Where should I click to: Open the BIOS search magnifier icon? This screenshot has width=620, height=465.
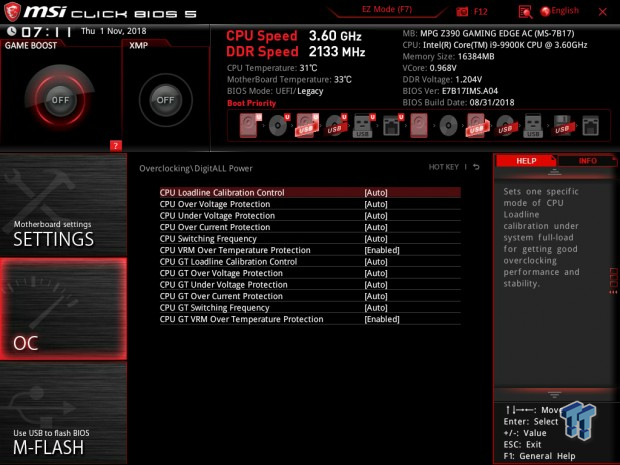(525, 12)
